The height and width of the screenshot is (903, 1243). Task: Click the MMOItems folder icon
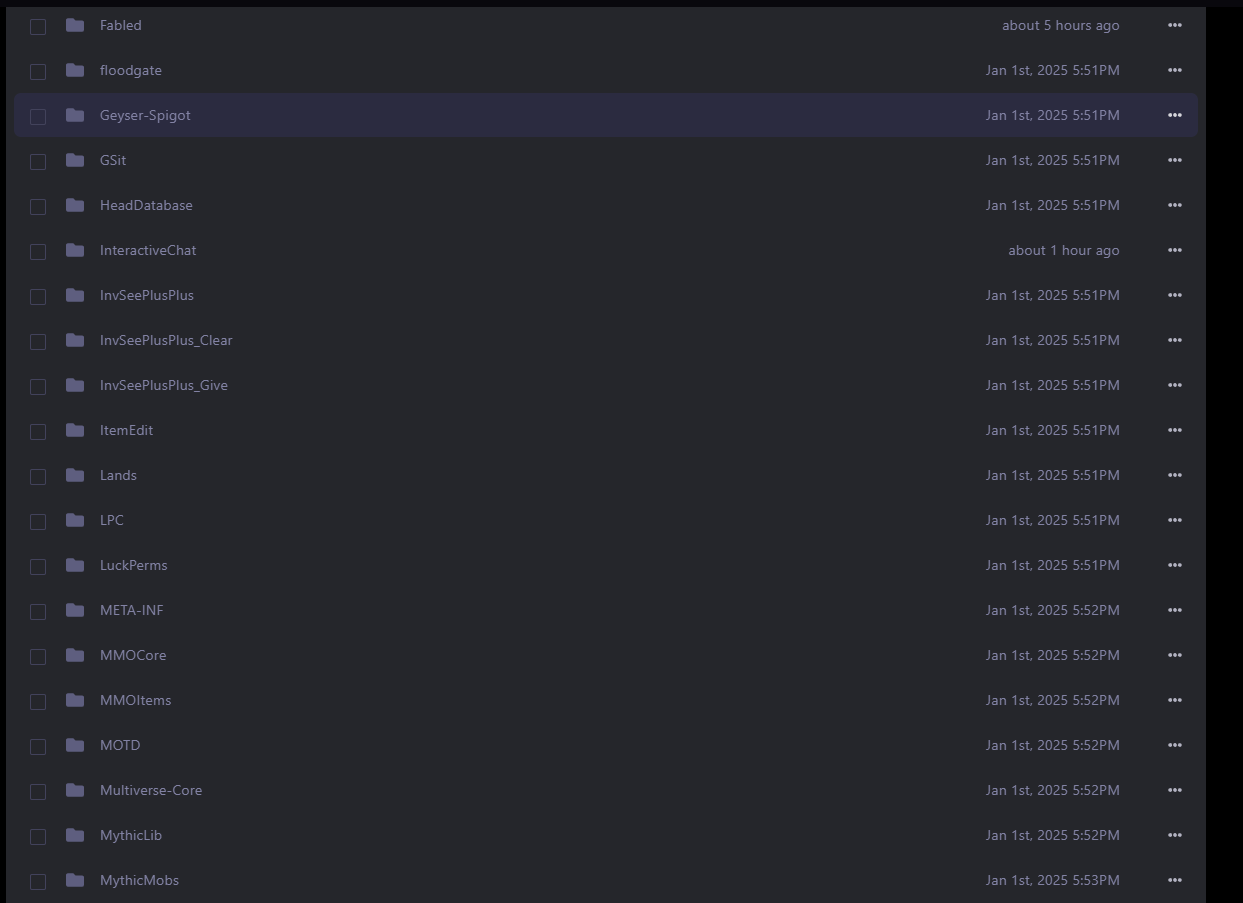[x=75, y=700]
